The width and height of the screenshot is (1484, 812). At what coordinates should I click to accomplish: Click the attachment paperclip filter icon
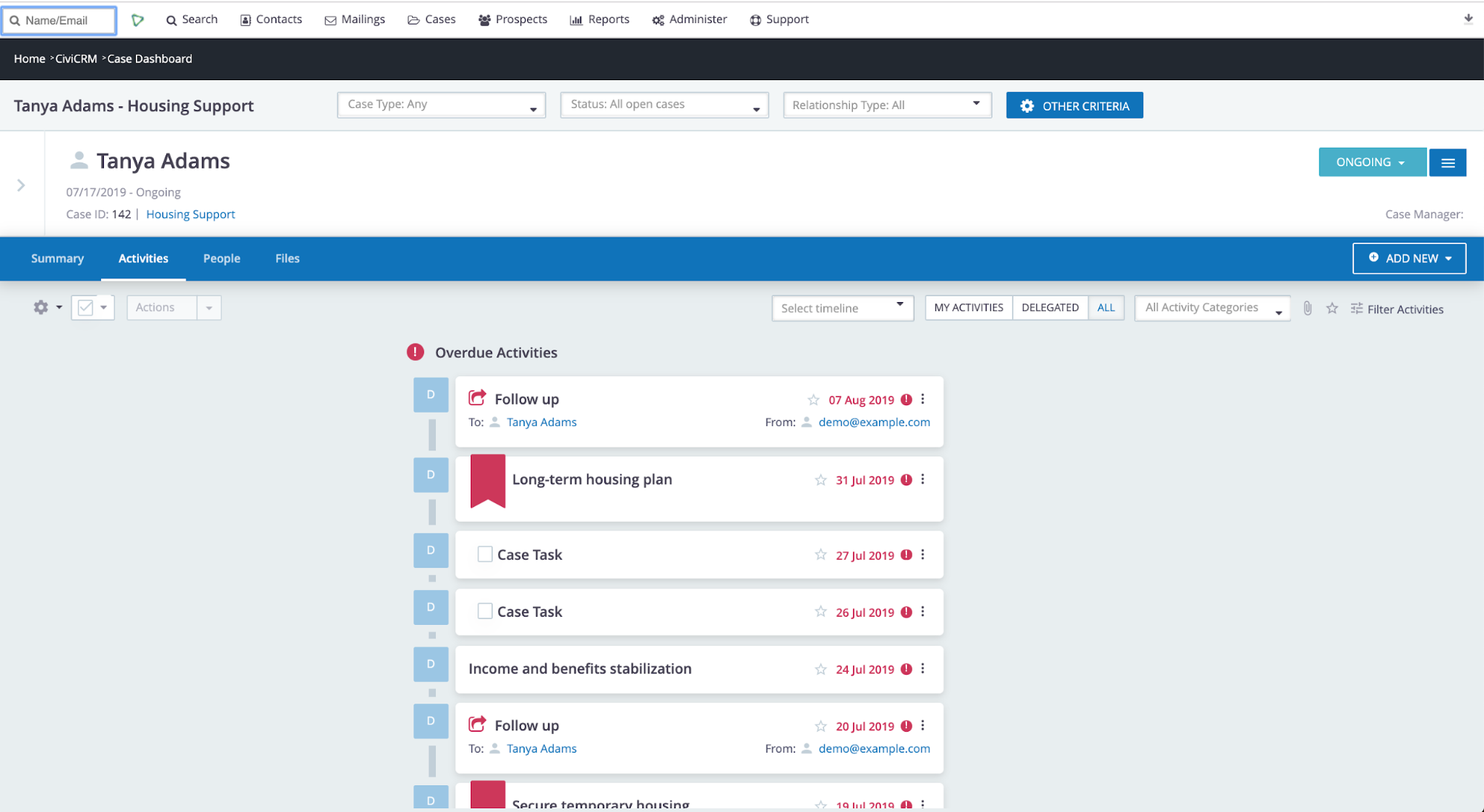tap(1307, 308)
